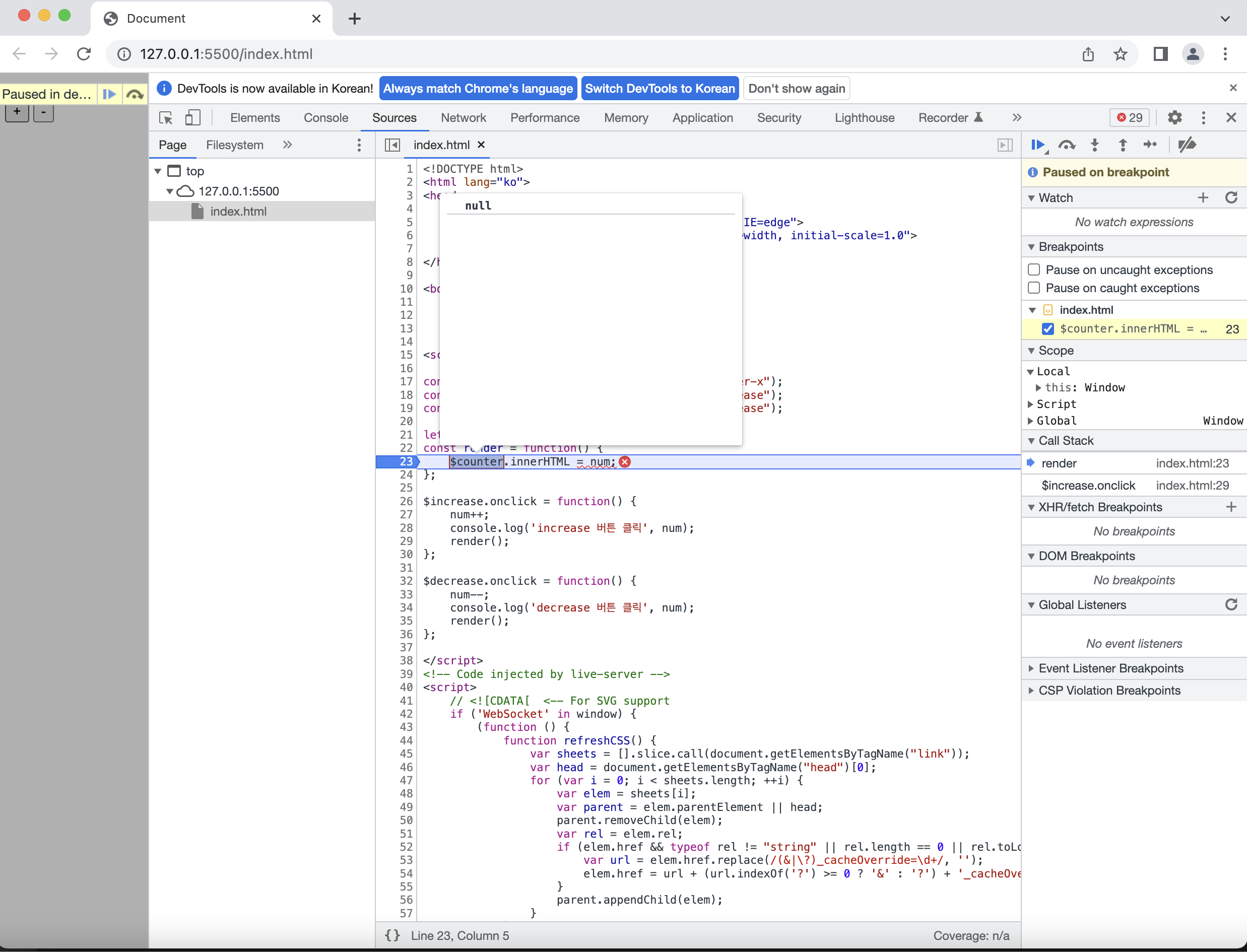Click pretty print braces icon

point(392,935)
